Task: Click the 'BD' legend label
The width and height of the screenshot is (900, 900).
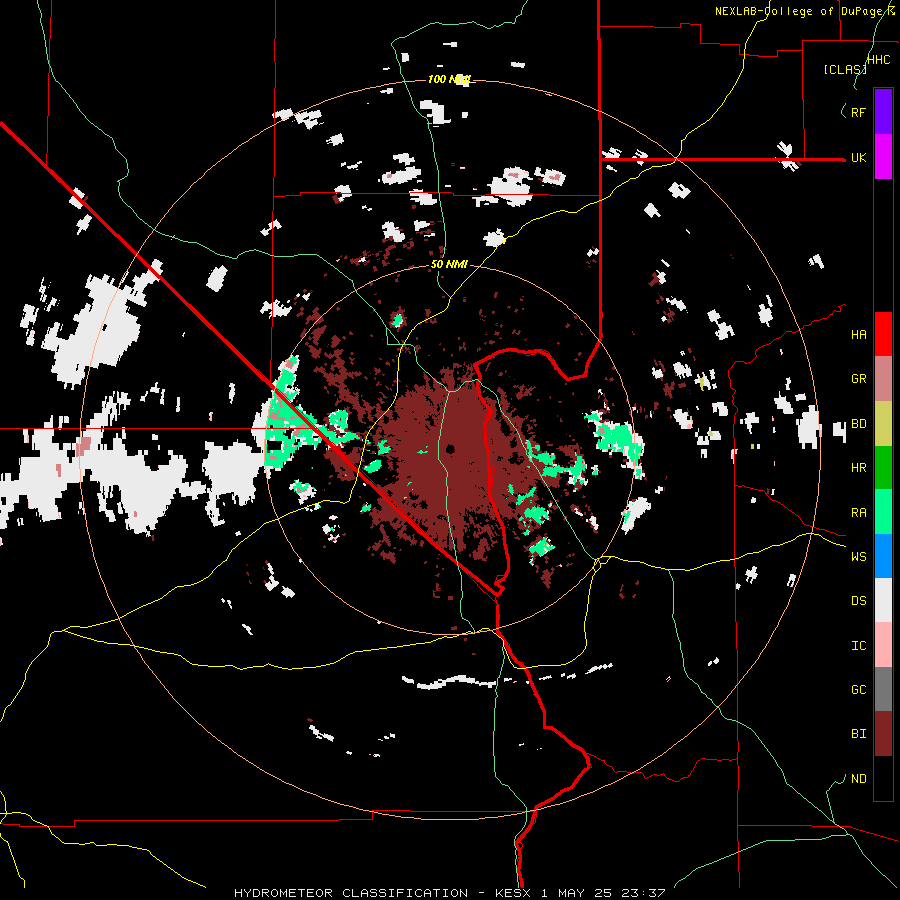Action: point(858,424)
